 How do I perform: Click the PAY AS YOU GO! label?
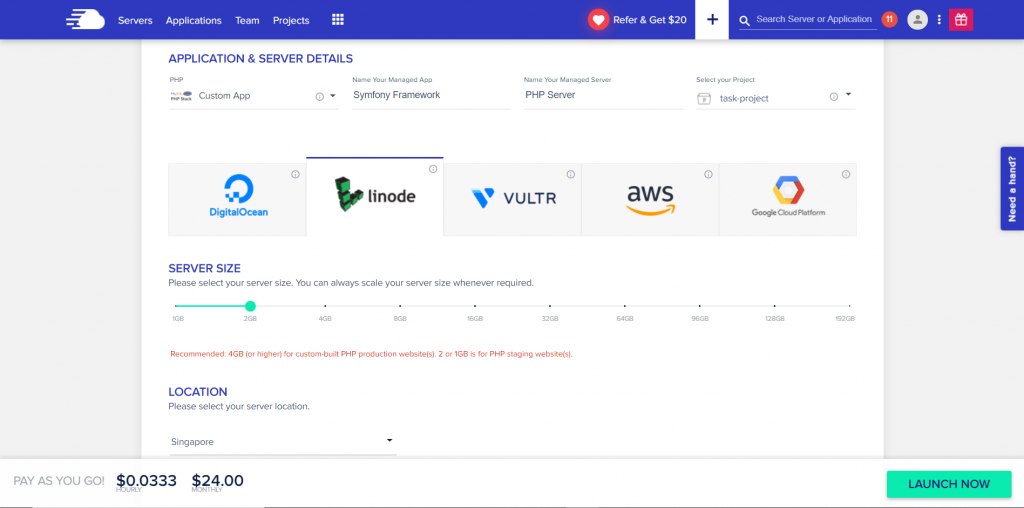coord(59,481)
